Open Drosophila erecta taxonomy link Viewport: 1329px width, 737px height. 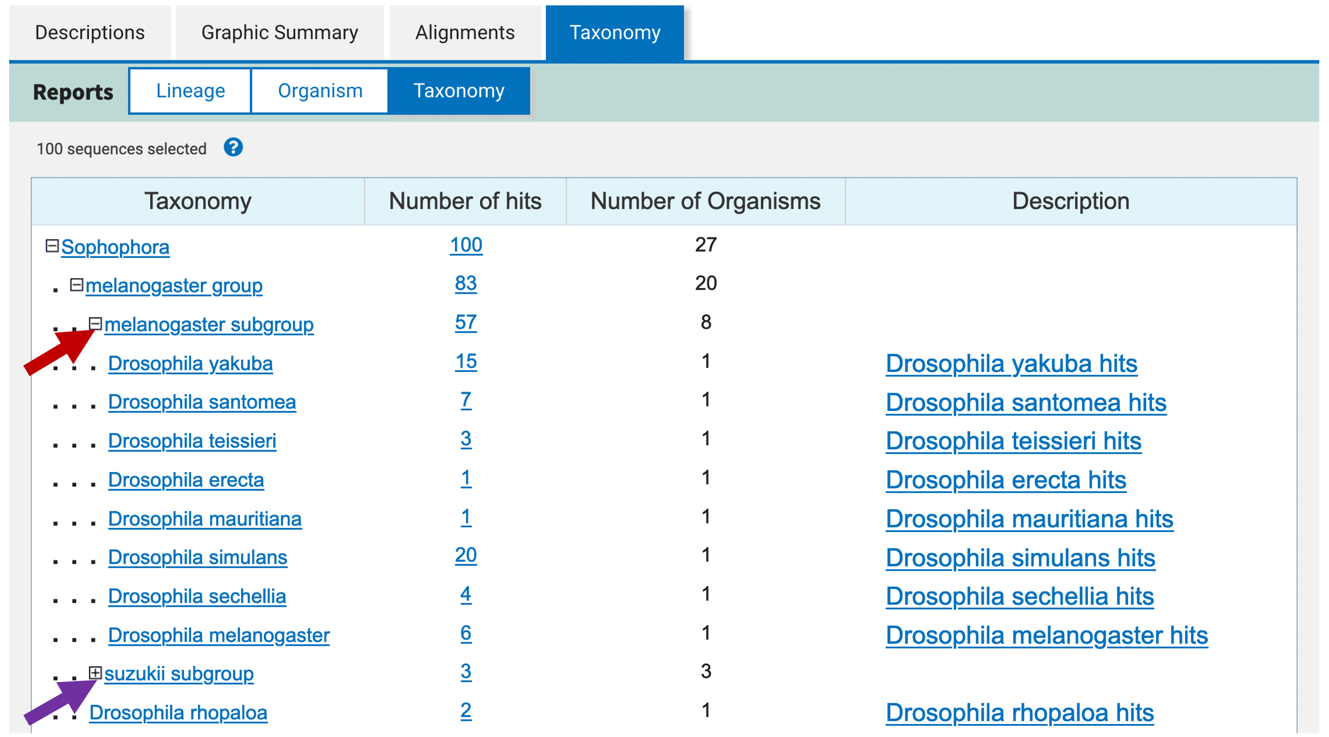click(x=186, y=481)
